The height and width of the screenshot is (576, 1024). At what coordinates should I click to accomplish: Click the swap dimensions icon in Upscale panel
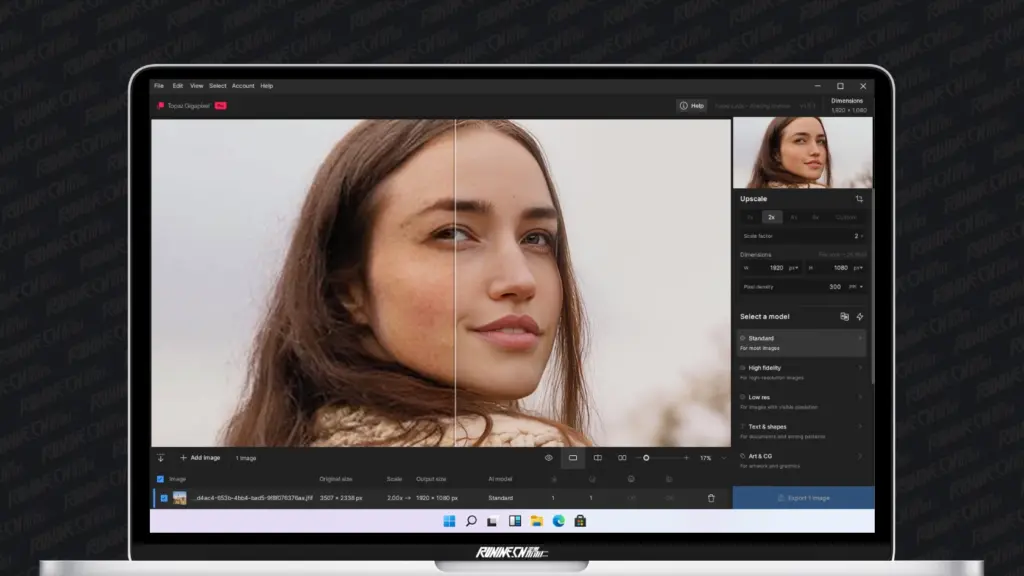[860, 199]
